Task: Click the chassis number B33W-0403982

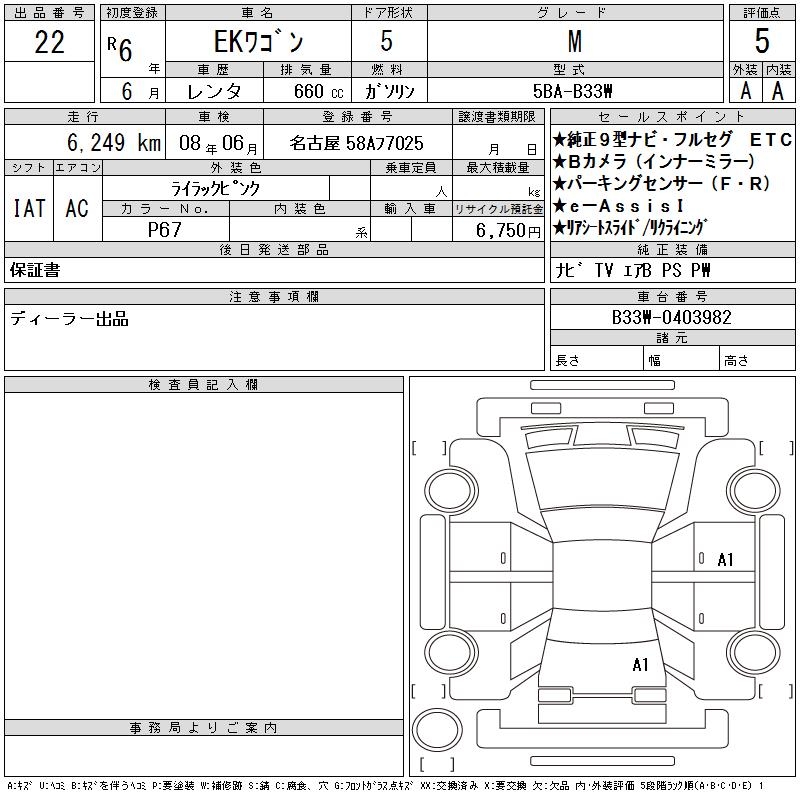Action: tap(672, 318)
